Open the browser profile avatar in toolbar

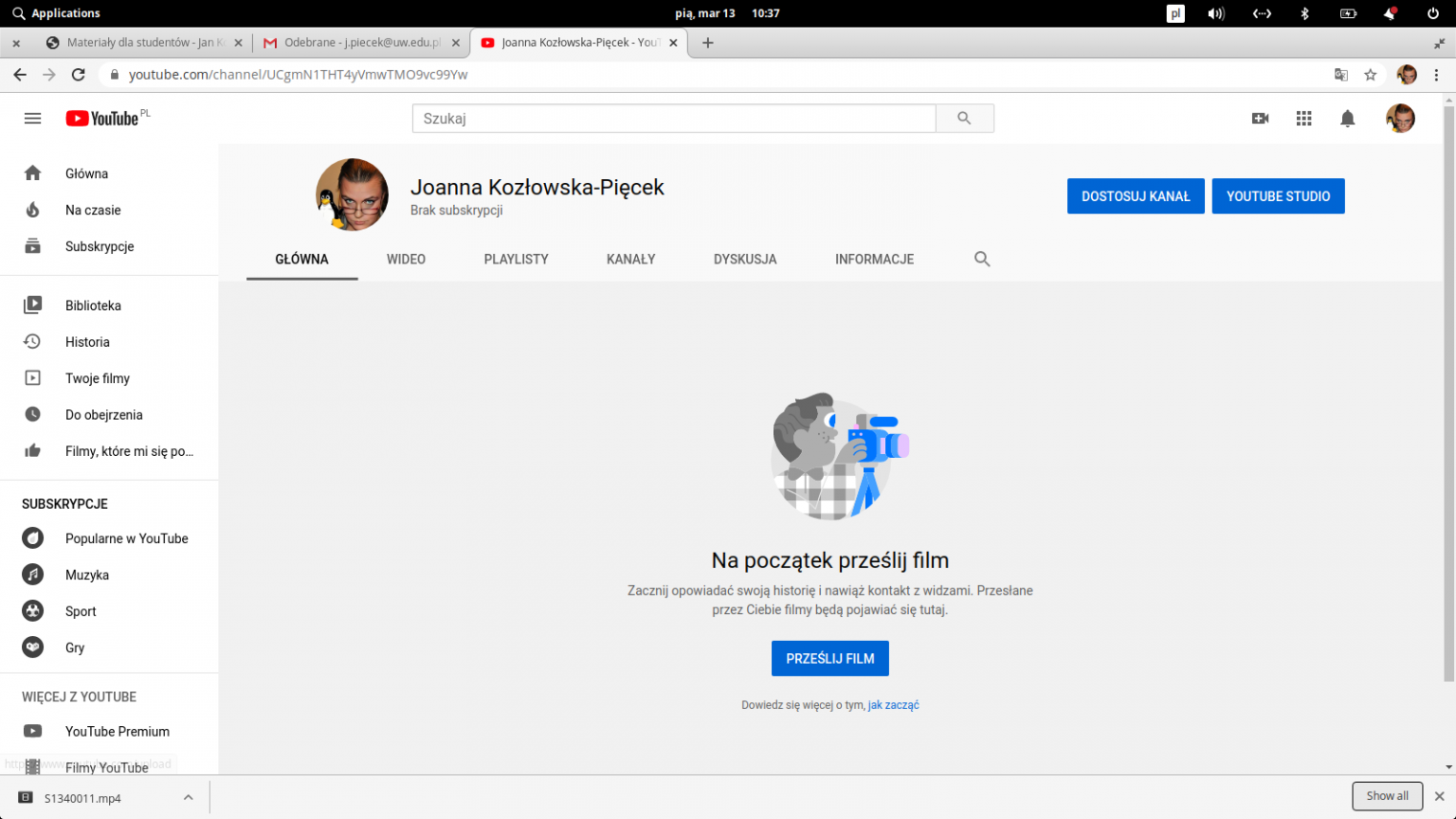point(1407,75)
